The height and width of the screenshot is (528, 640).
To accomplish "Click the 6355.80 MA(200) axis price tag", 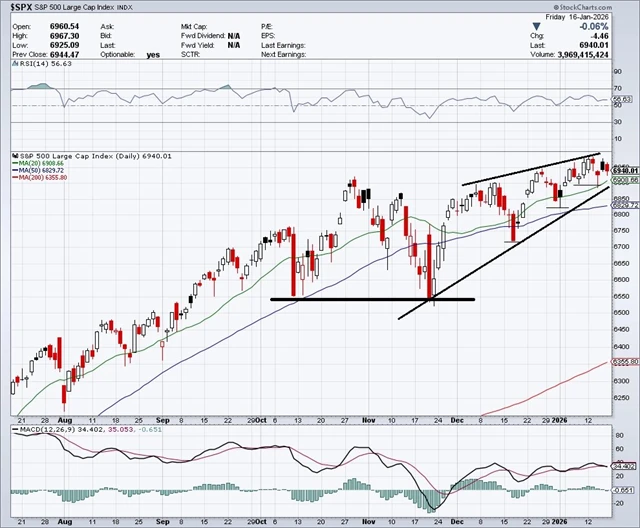I will 625,362.
